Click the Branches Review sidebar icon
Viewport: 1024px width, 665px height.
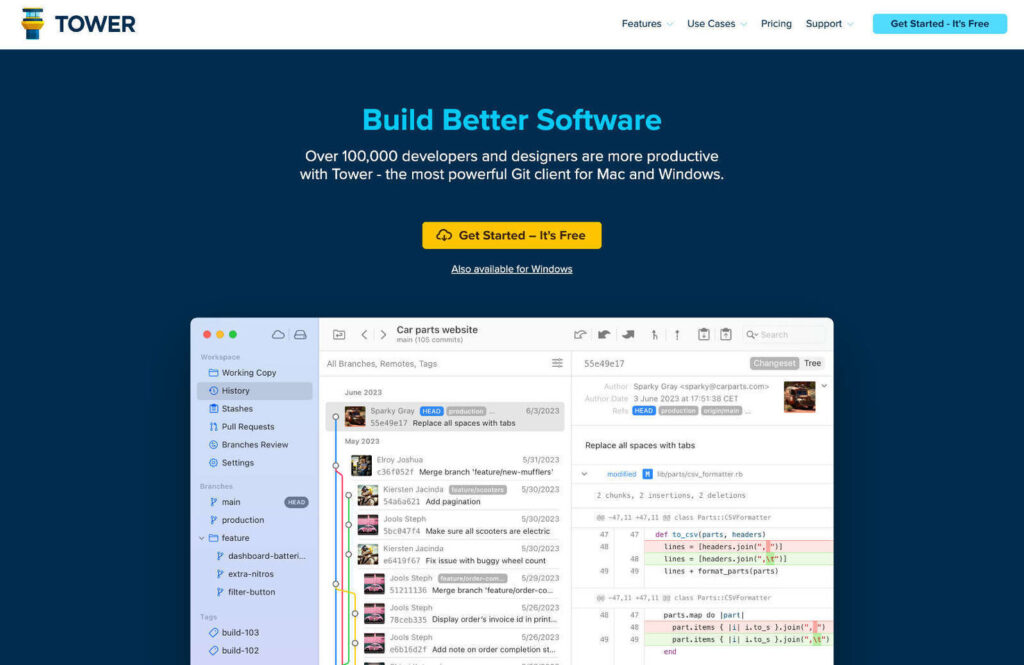click(x=213, y=444)
